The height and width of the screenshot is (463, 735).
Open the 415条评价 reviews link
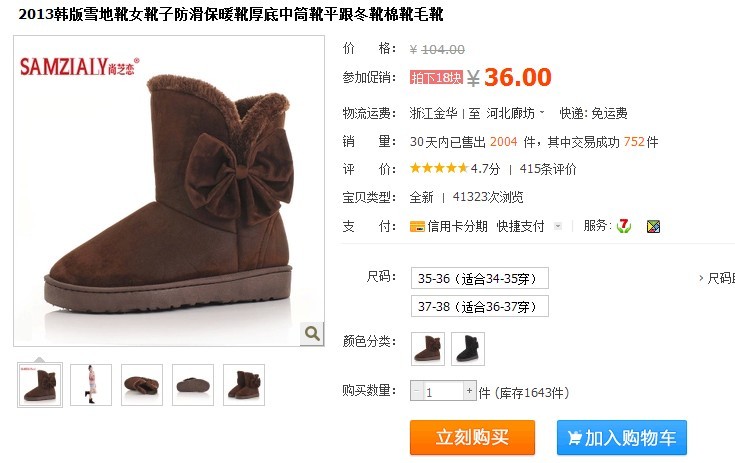(548, 169)
